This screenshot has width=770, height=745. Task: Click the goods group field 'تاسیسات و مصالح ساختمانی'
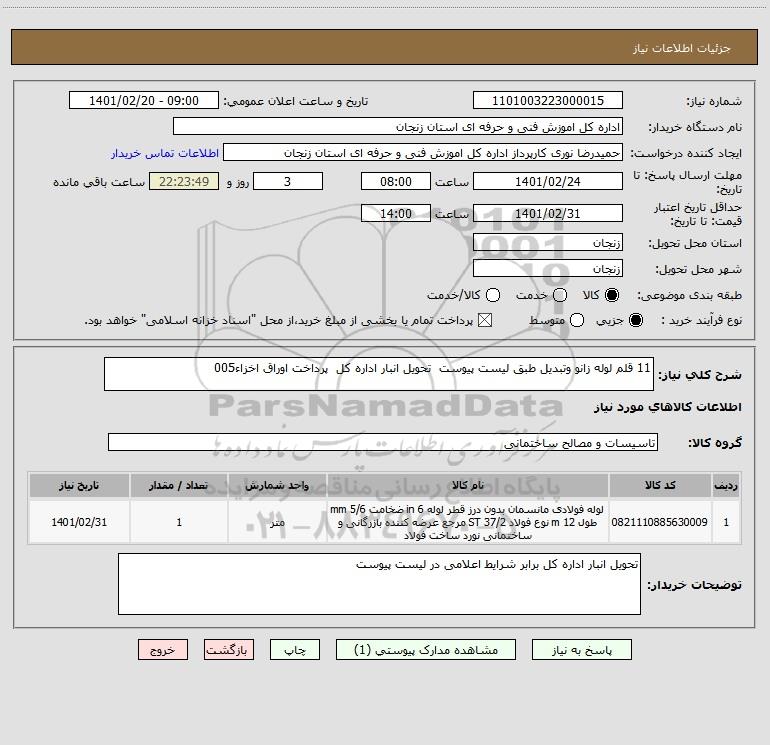(x=383, y=442)
